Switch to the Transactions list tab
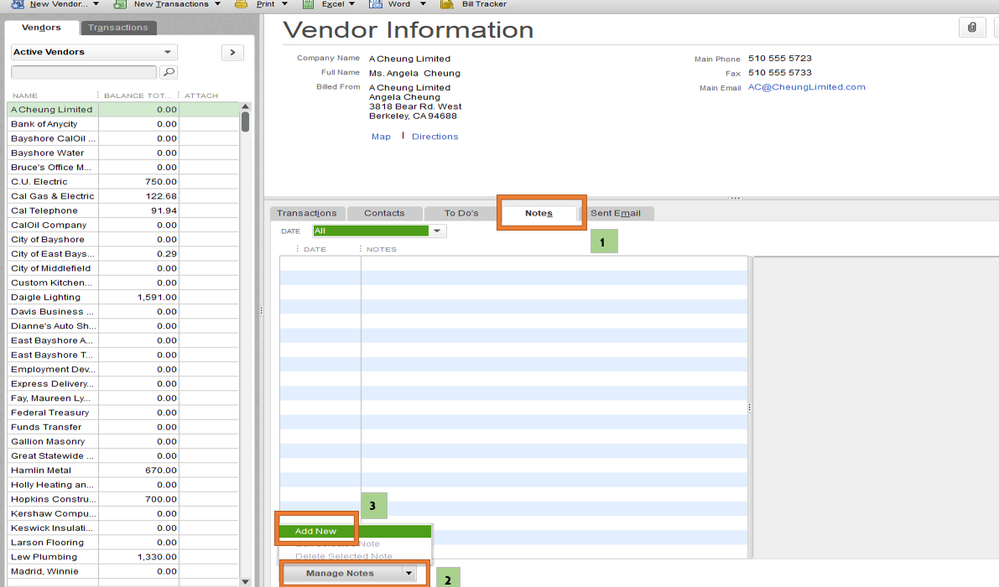 118,27
